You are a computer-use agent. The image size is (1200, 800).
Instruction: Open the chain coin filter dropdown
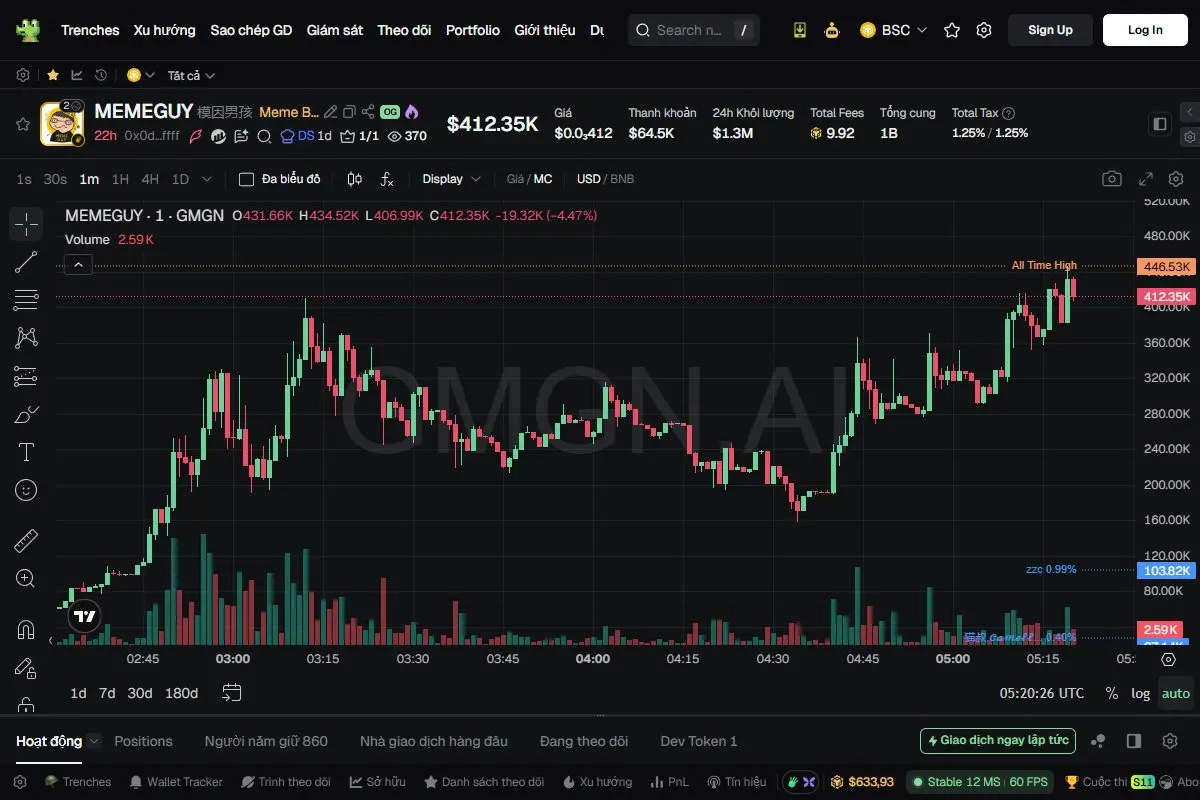(141, 75)
